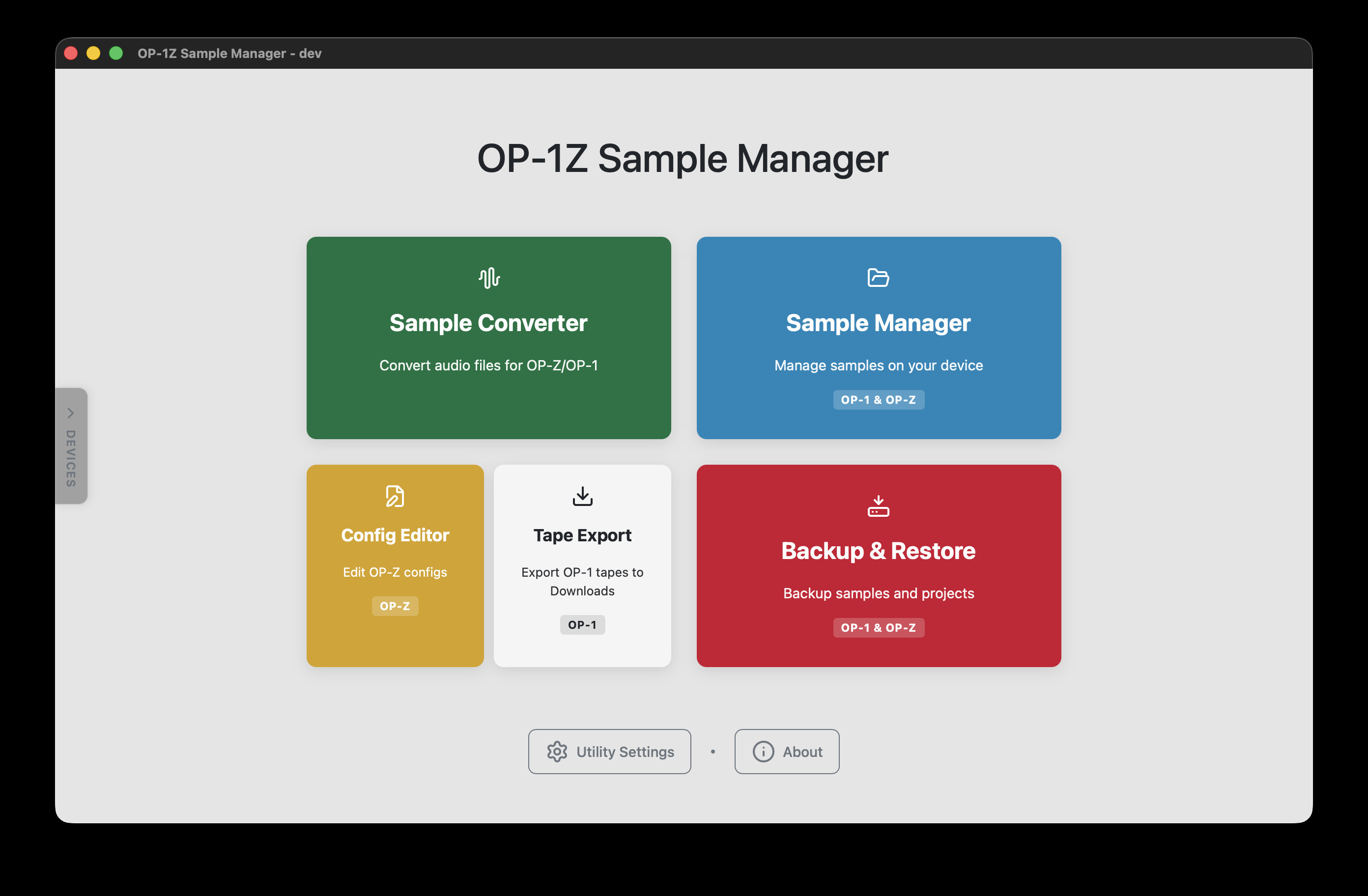The width and height of the screenshot is (1368, 896).
Task: Click the waveform icon on Sample Converter
Action: click(488, 278)
